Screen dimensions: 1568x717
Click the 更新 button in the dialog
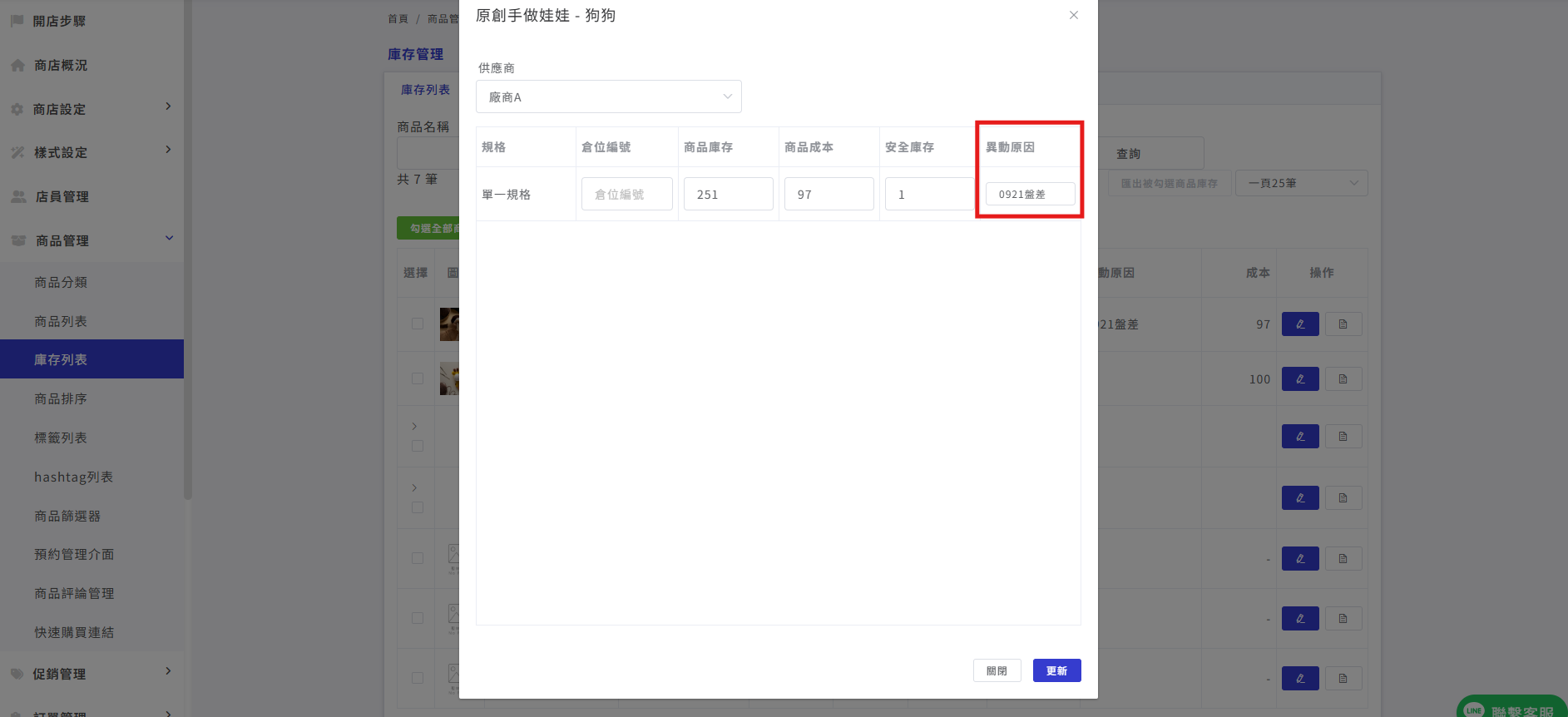[1056, 670]
